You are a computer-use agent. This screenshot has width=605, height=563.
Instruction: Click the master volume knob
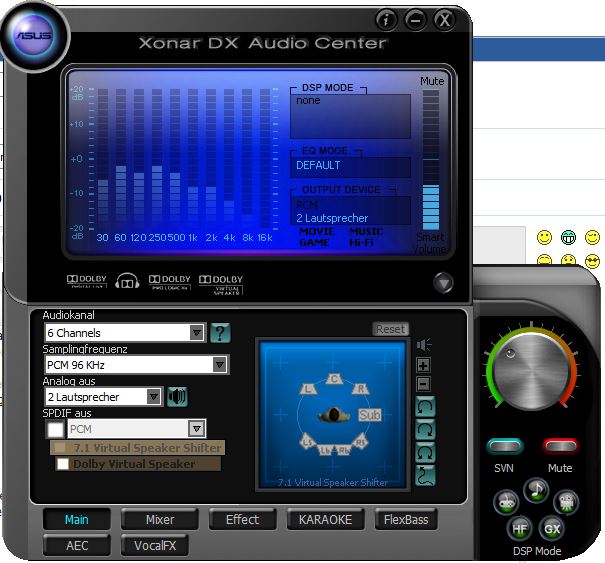pyautogui.click(x=532, y=370)
